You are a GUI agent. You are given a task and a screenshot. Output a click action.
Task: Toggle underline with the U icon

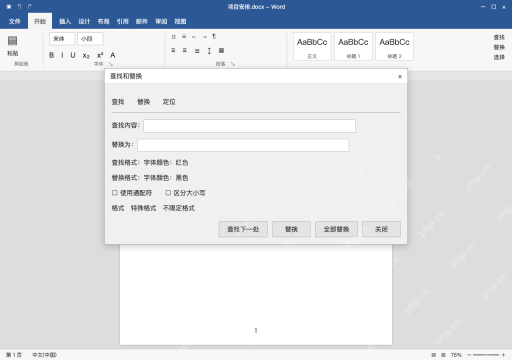point(73,55)
